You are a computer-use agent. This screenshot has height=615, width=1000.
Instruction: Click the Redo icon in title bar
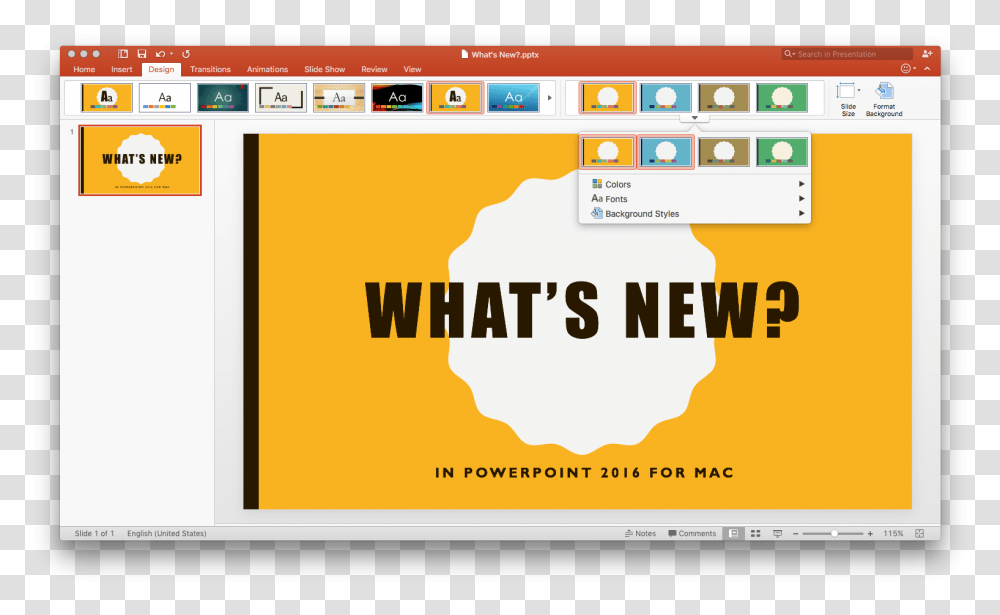pyautogui.click(x=186, y=54)
